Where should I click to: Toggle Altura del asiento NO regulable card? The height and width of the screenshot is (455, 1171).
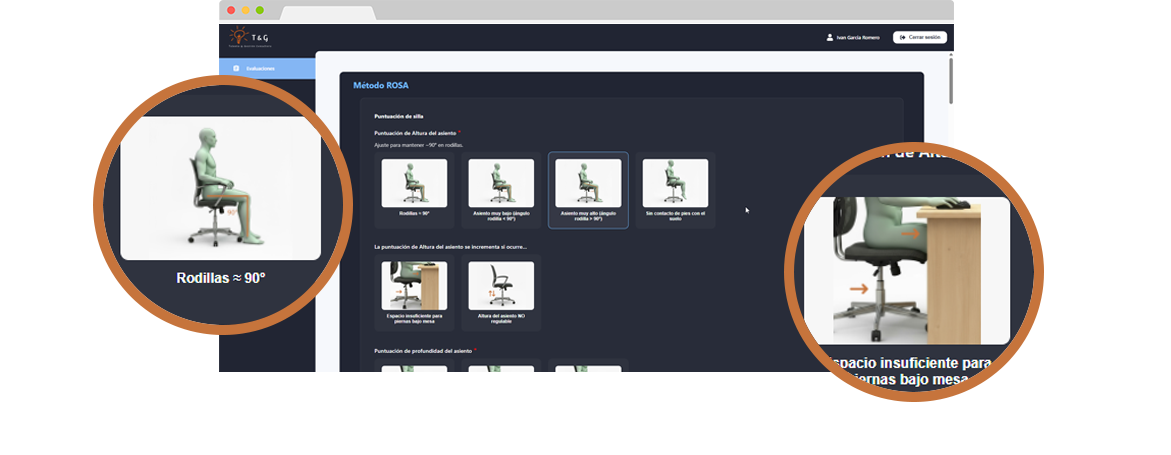point(501,292)
